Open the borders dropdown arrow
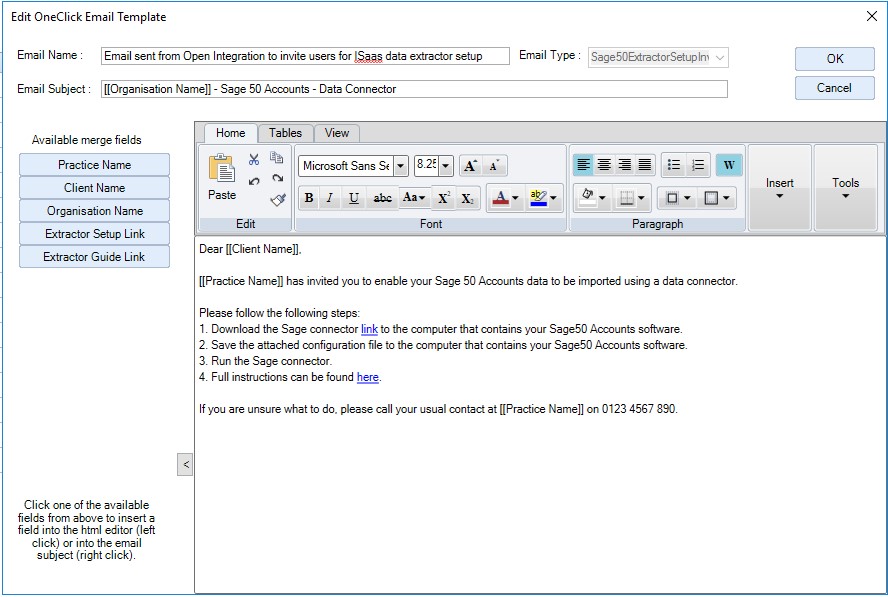888x597 pixels. click(641, 198)
